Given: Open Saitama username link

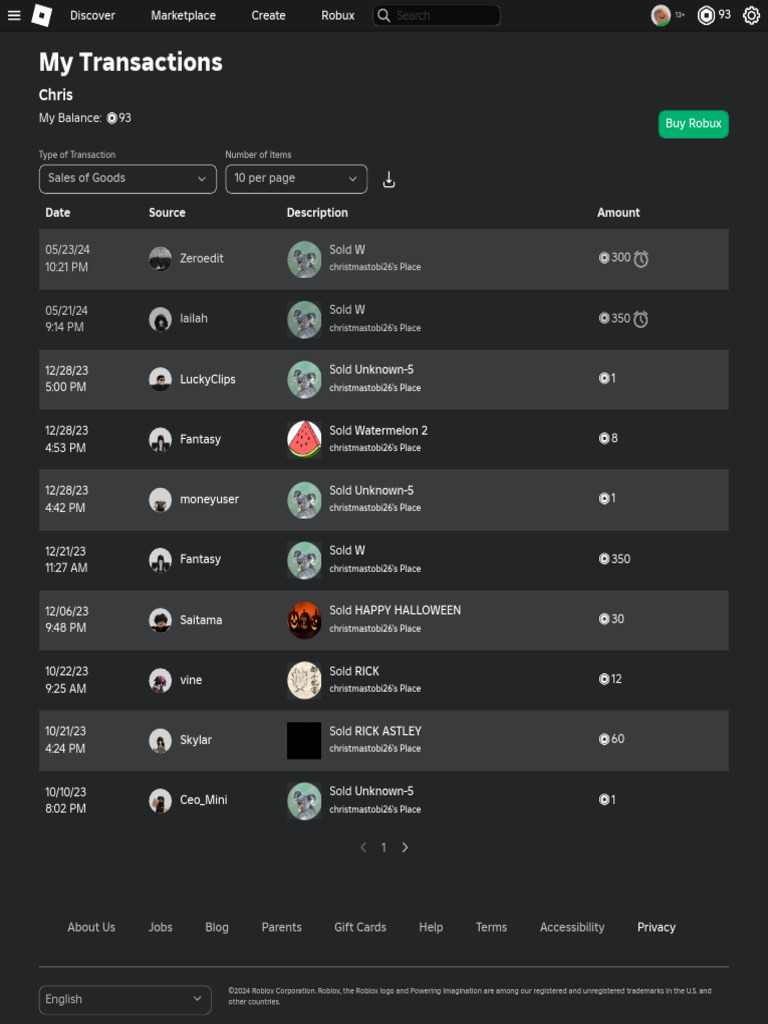Looking at the screenshot, I should tap(200, 620).
